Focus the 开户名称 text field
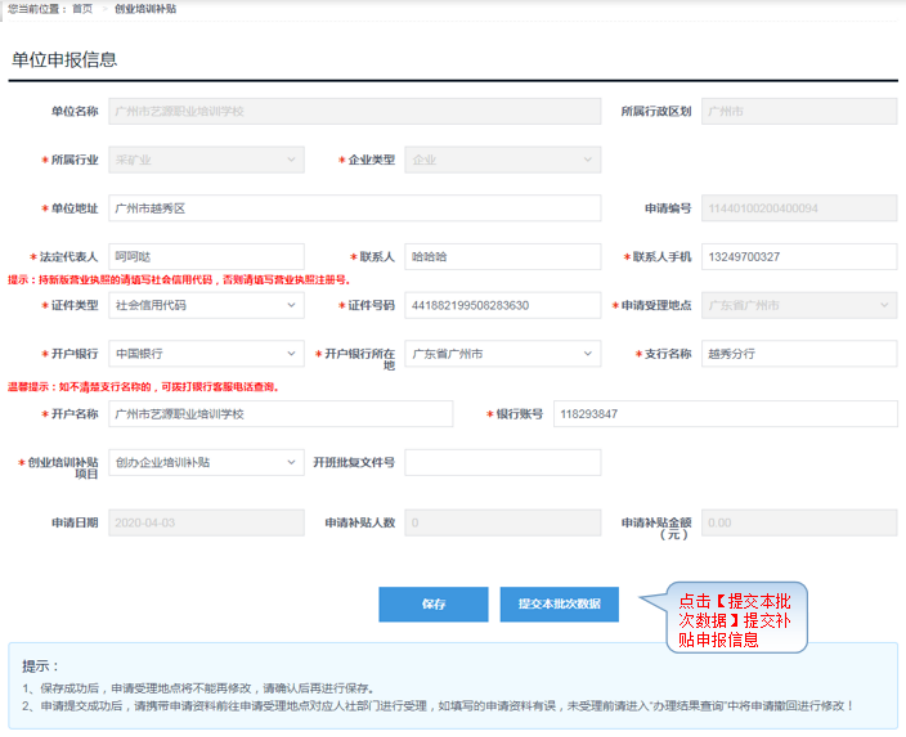Viewport: 906px width, 737px height. [x=280, y=413]
